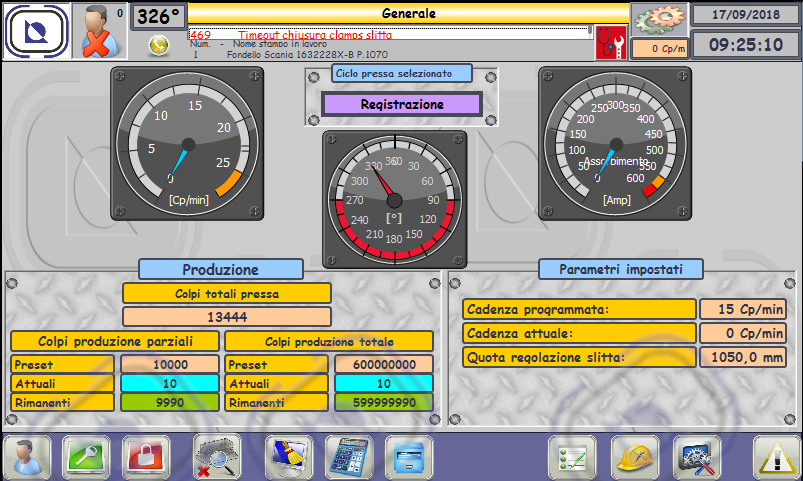Click the yellow hard hat safety icon
This screenshot has height=481, width=803.
[635, 458]
